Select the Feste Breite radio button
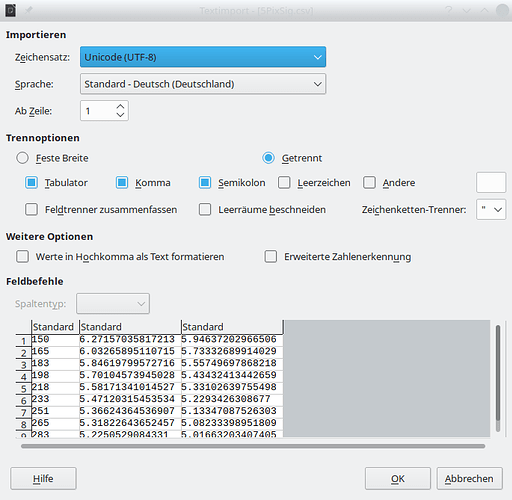Viewport: 512px width, 500px height. click(22, 158)
